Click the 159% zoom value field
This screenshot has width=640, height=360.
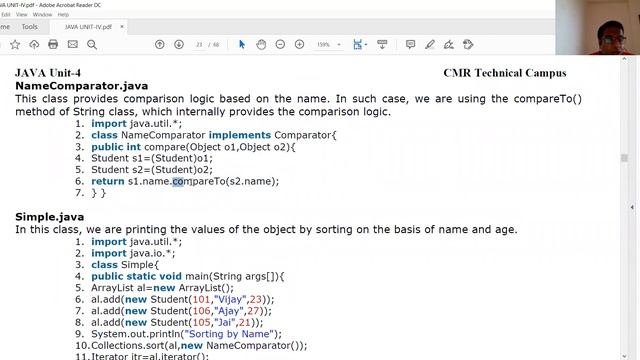click(323, 44)
